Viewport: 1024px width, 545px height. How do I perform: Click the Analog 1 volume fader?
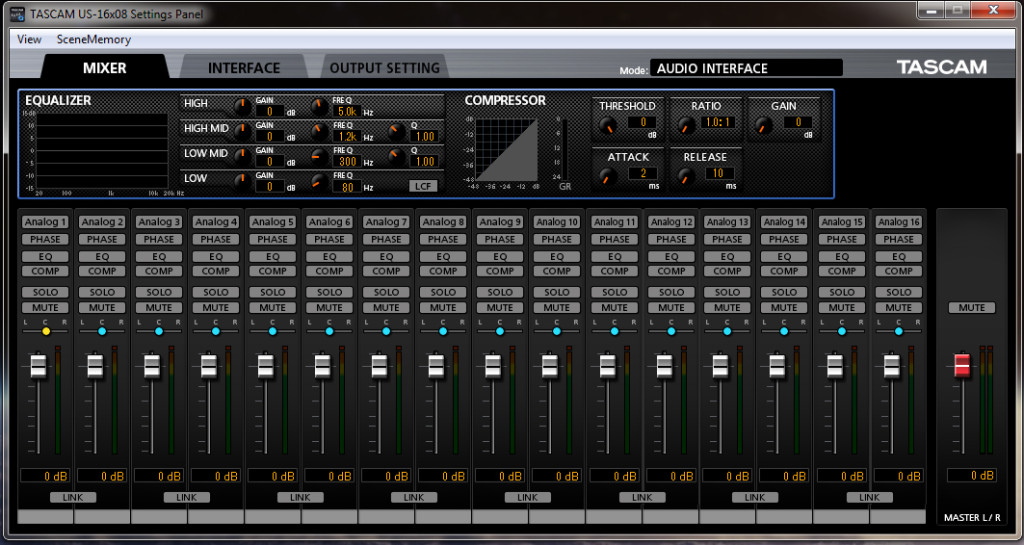click(x=39, y=366)
